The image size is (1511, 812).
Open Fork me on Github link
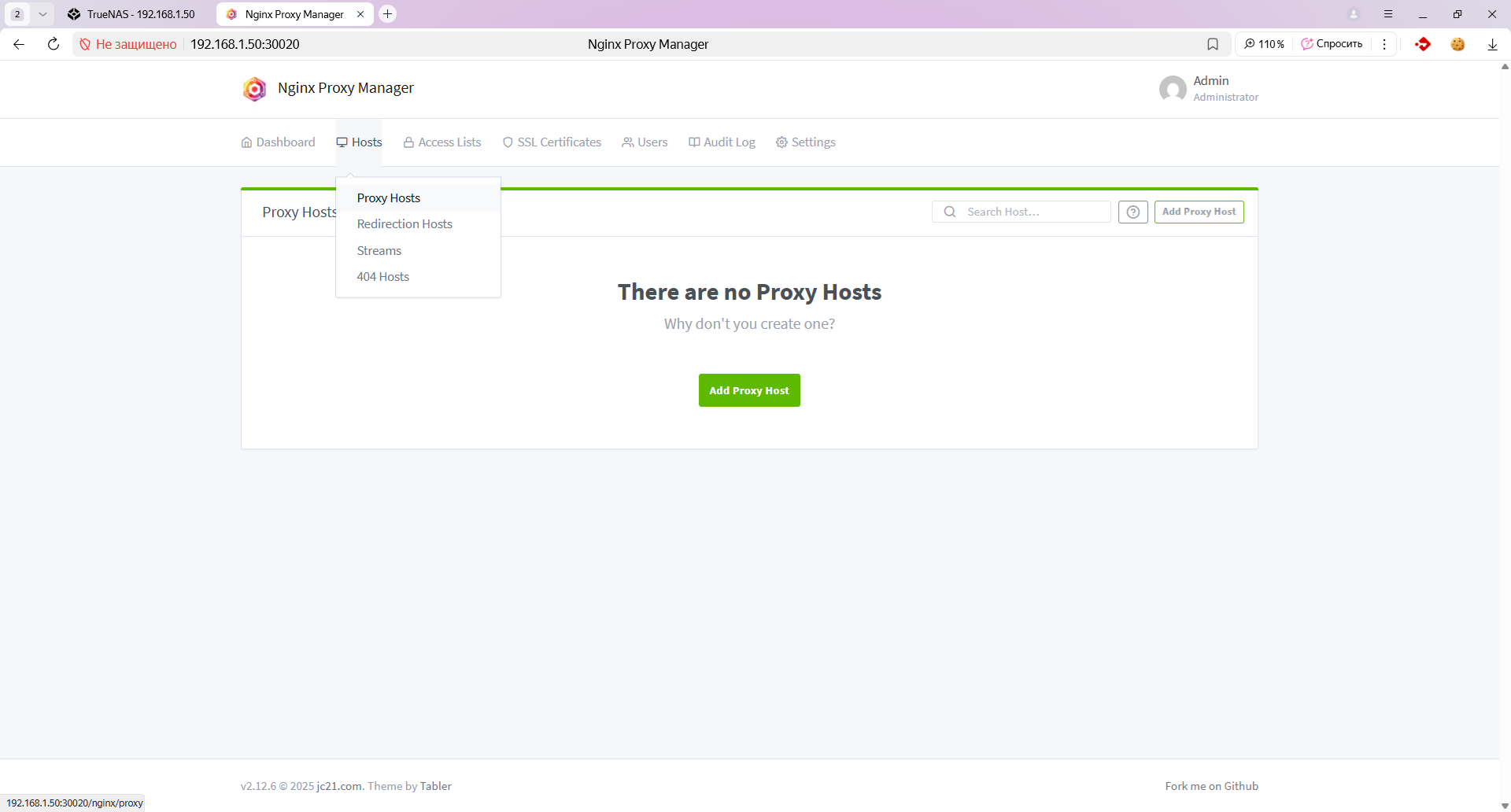point(1211,786)
